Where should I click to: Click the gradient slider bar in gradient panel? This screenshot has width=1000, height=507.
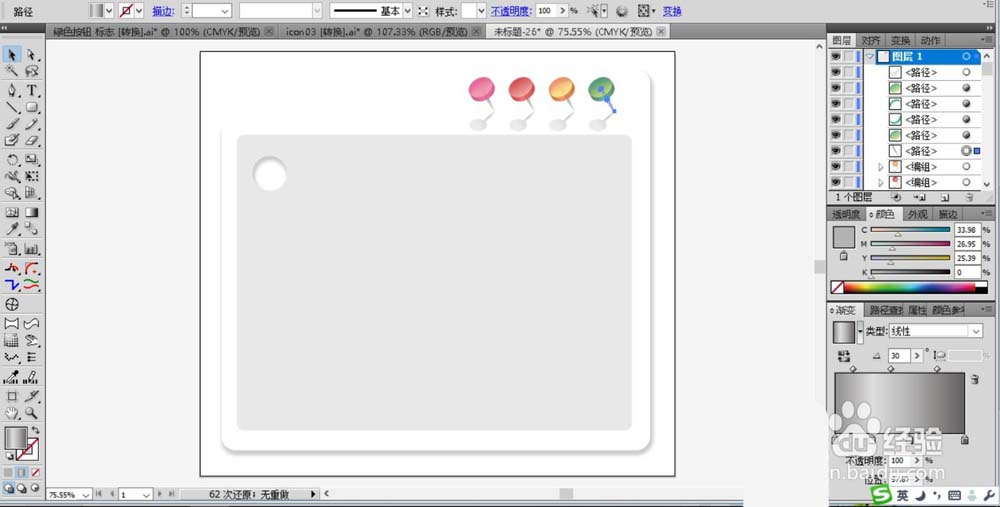coord(899,403)
